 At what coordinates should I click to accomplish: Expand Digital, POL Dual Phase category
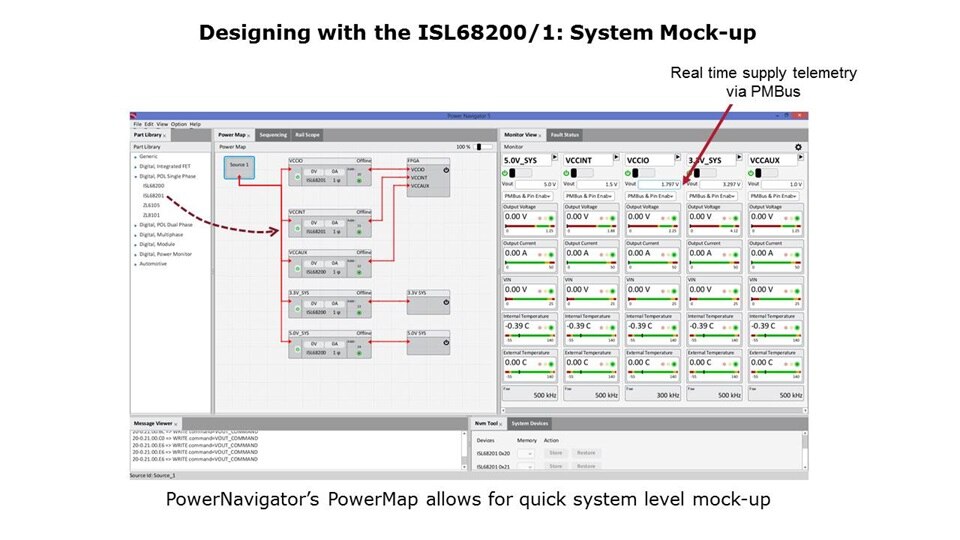coord(135,225)
